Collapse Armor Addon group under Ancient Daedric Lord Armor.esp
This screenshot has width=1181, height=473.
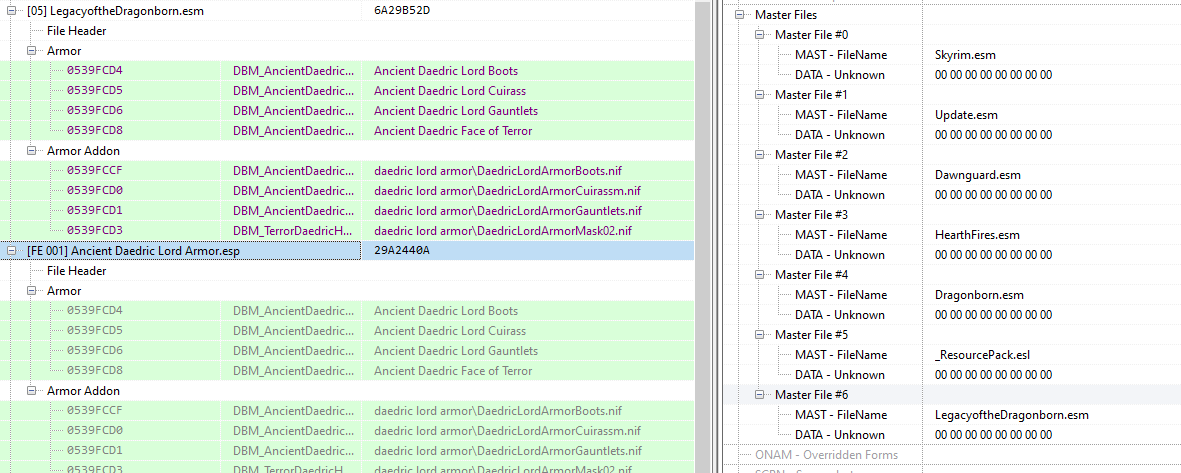pyautogui.click(x=32, y=391)
